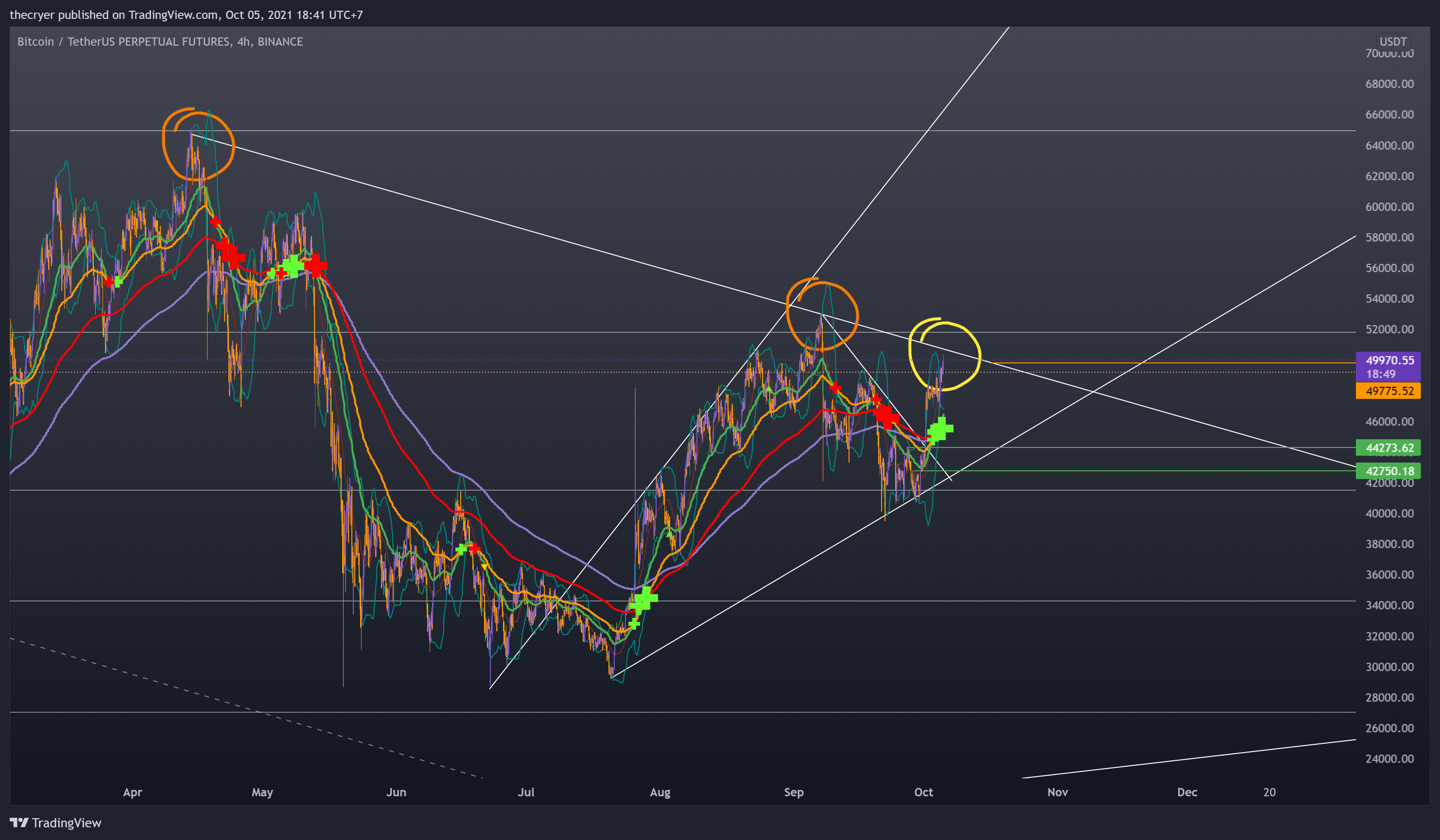Click the 60000.00 price axis label
The image size is (1440, 840).
(1390, 207)
